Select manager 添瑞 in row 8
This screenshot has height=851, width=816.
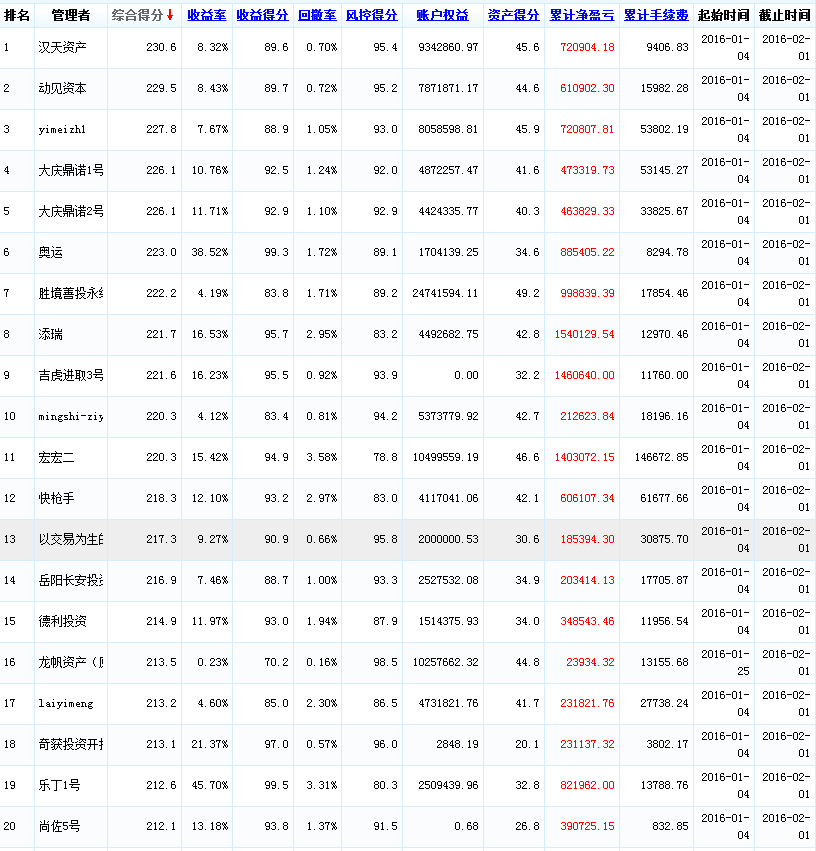click(50, 334)
